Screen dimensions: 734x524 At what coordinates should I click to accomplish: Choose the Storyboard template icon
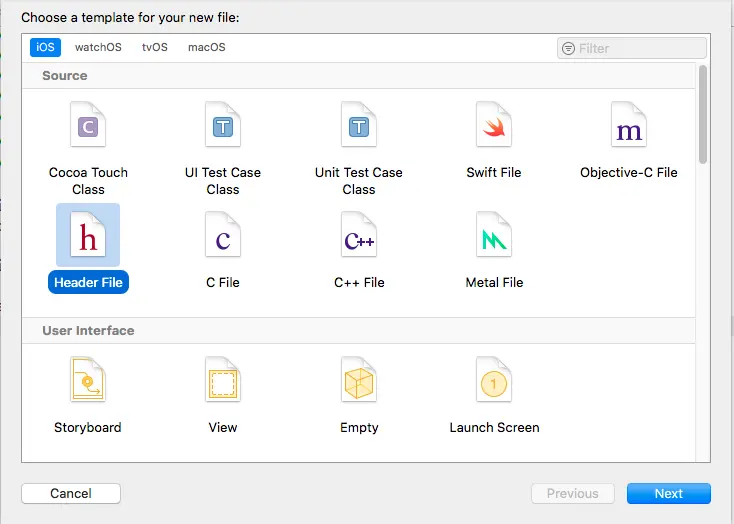[x=88, y=380]
